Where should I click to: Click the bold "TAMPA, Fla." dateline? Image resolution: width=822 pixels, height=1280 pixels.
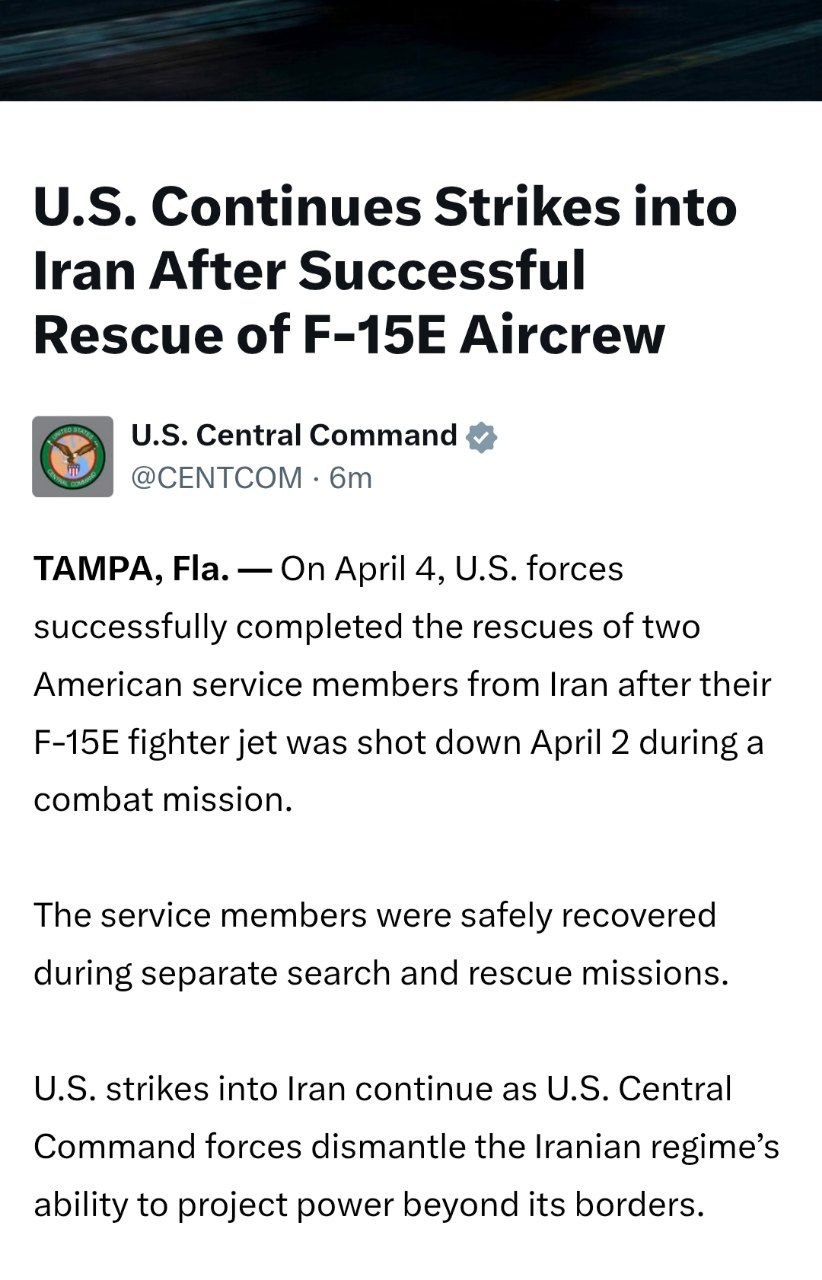pos(132,569)
